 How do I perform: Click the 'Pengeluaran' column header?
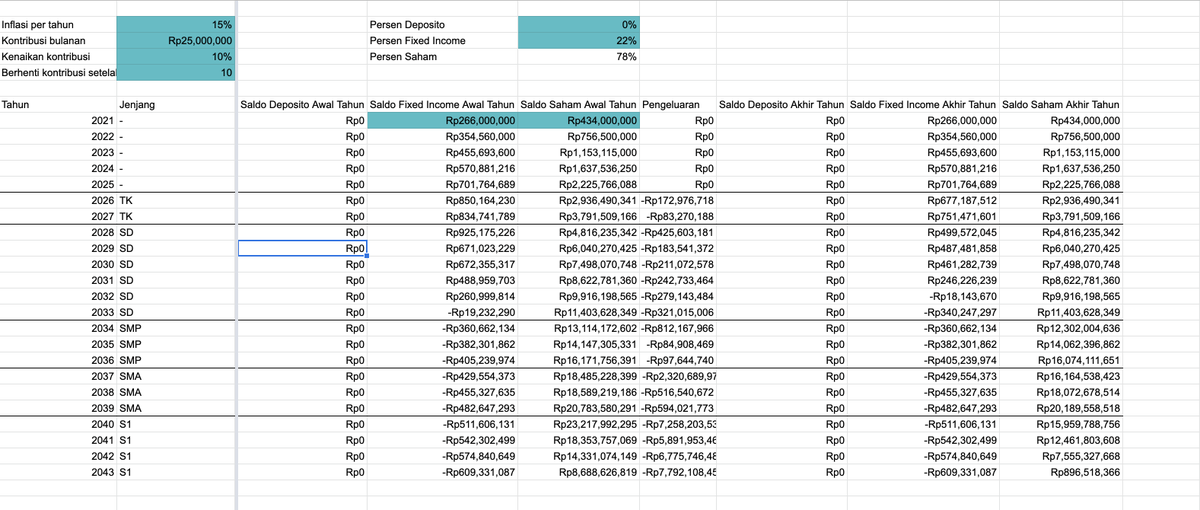tap(678, 104)
